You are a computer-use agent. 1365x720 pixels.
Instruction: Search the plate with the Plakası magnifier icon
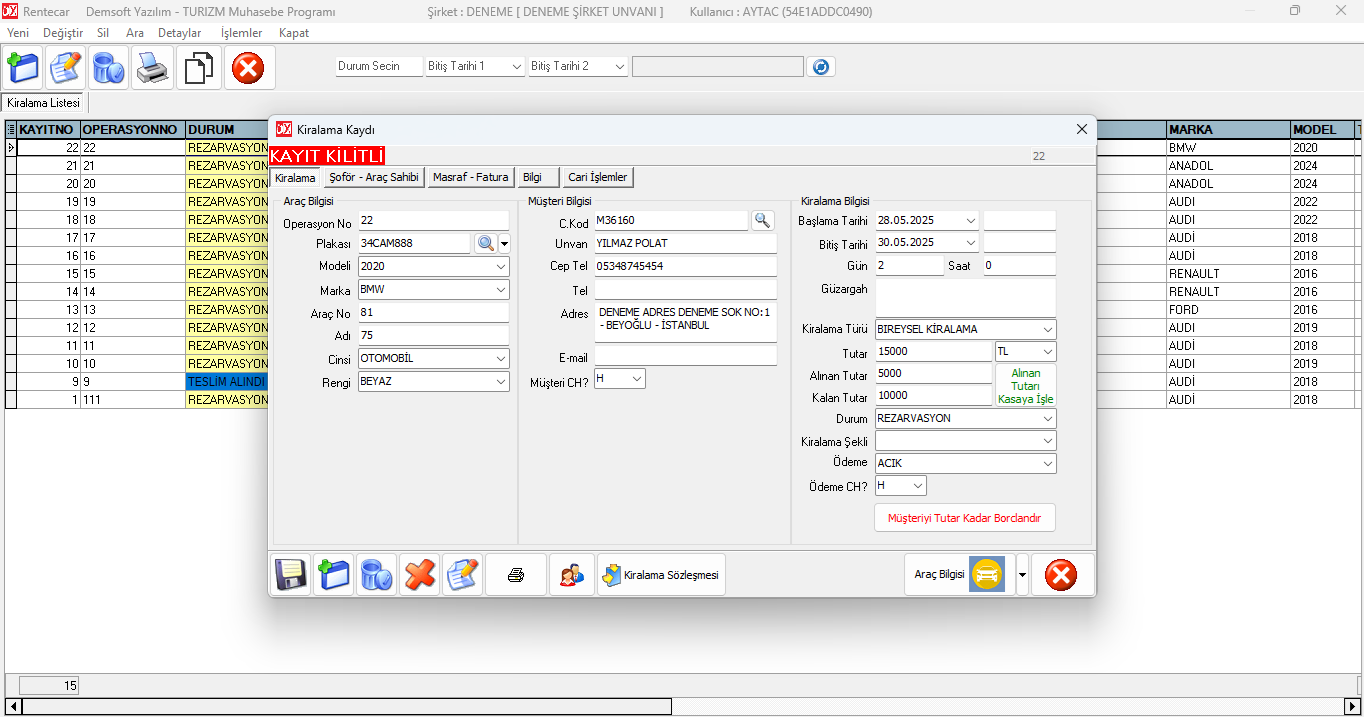[x=485, y=243]
